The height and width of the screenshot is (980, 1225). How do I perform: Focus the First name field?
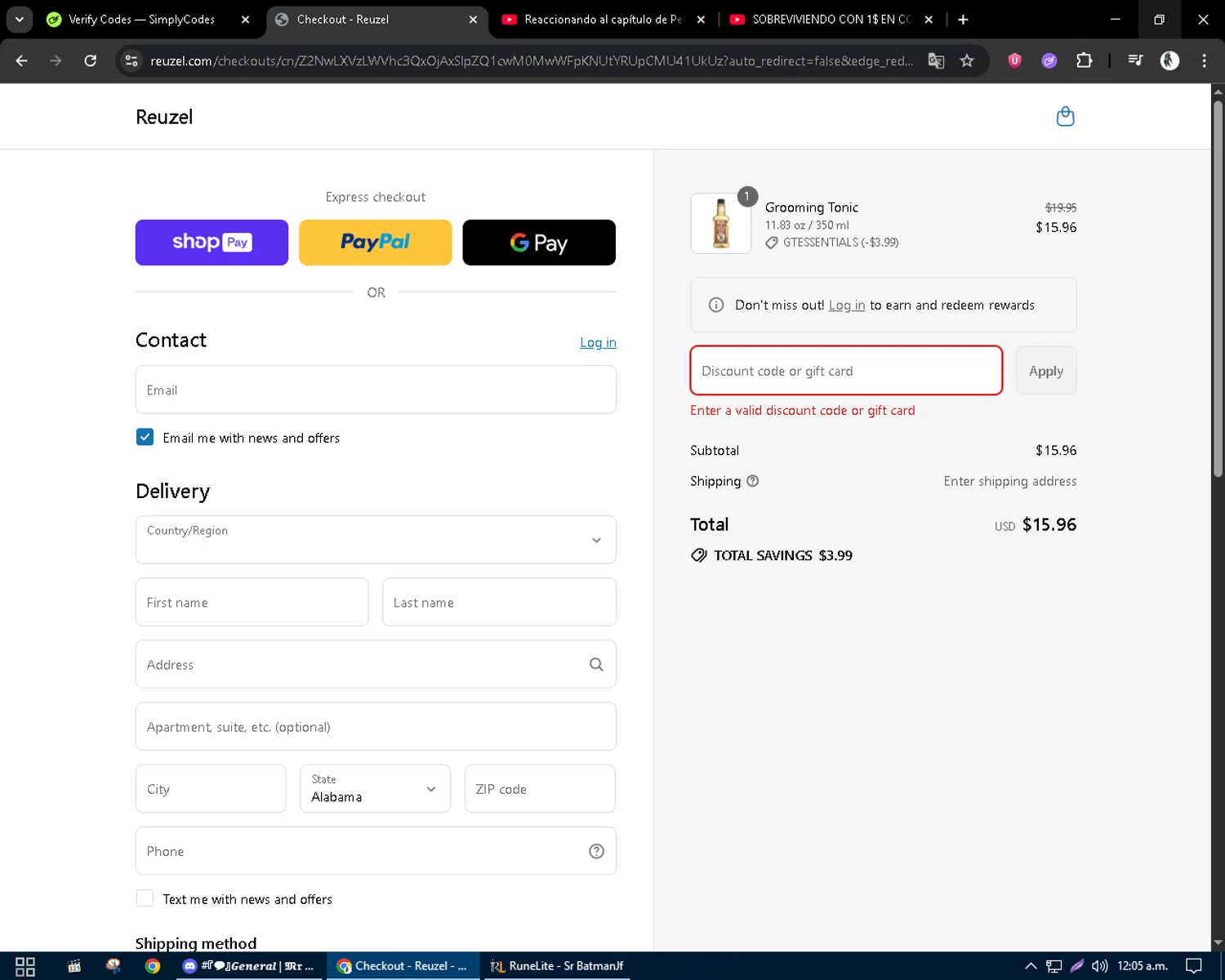[x=252, y=603]
